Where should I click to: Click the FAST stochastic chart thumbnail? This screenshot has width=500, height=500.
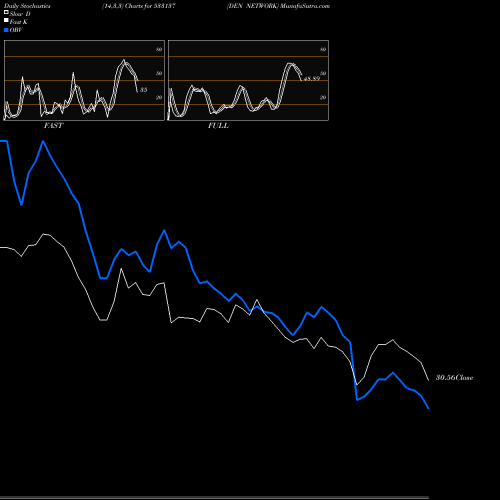[84, 80]
